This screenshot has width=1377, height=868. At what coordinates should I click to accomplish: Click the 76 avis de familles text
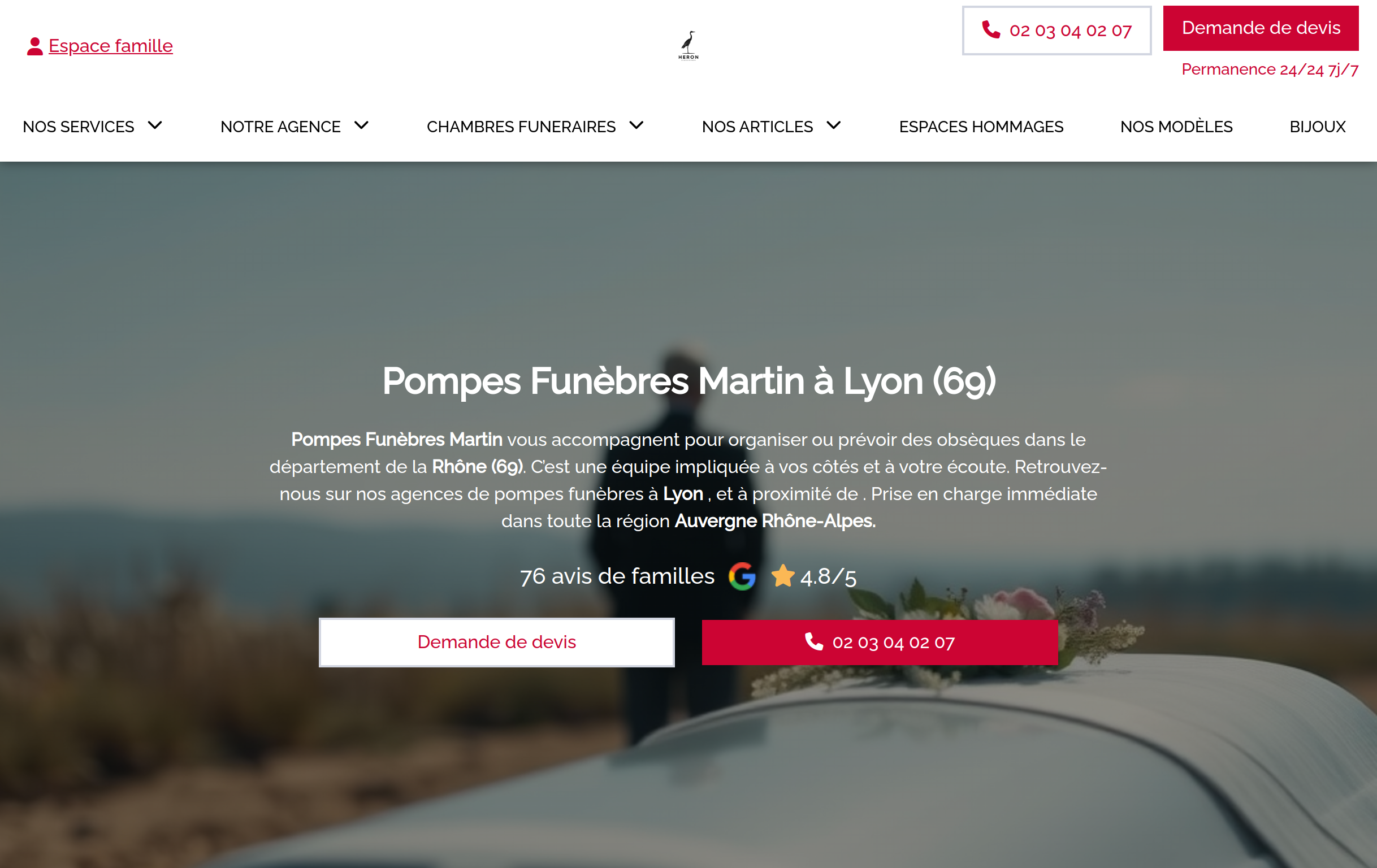pyautogui.click(x=617, y=576)
